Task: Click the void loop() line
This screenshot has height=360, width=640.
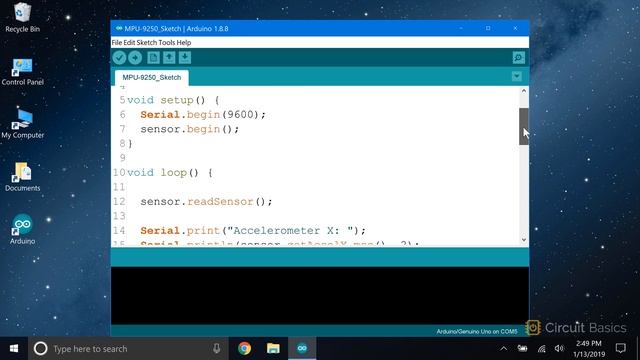Action: [x=170, y=173]
